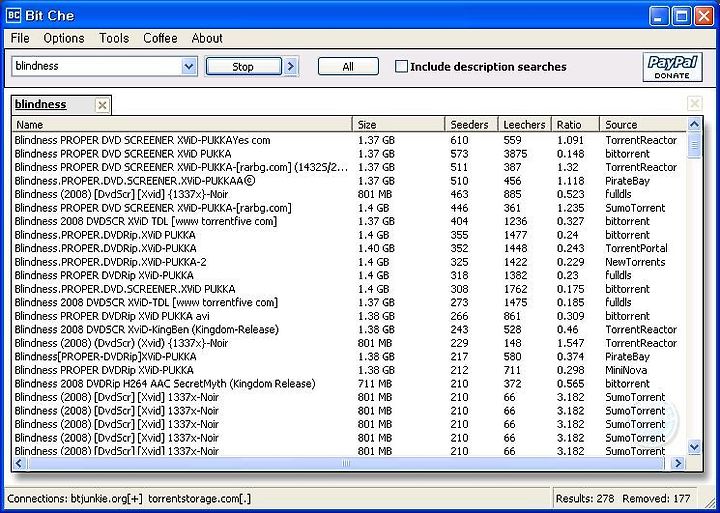Click the vertical scrollbar thumb
720x513 pixels.
click(x=694, y=145)
